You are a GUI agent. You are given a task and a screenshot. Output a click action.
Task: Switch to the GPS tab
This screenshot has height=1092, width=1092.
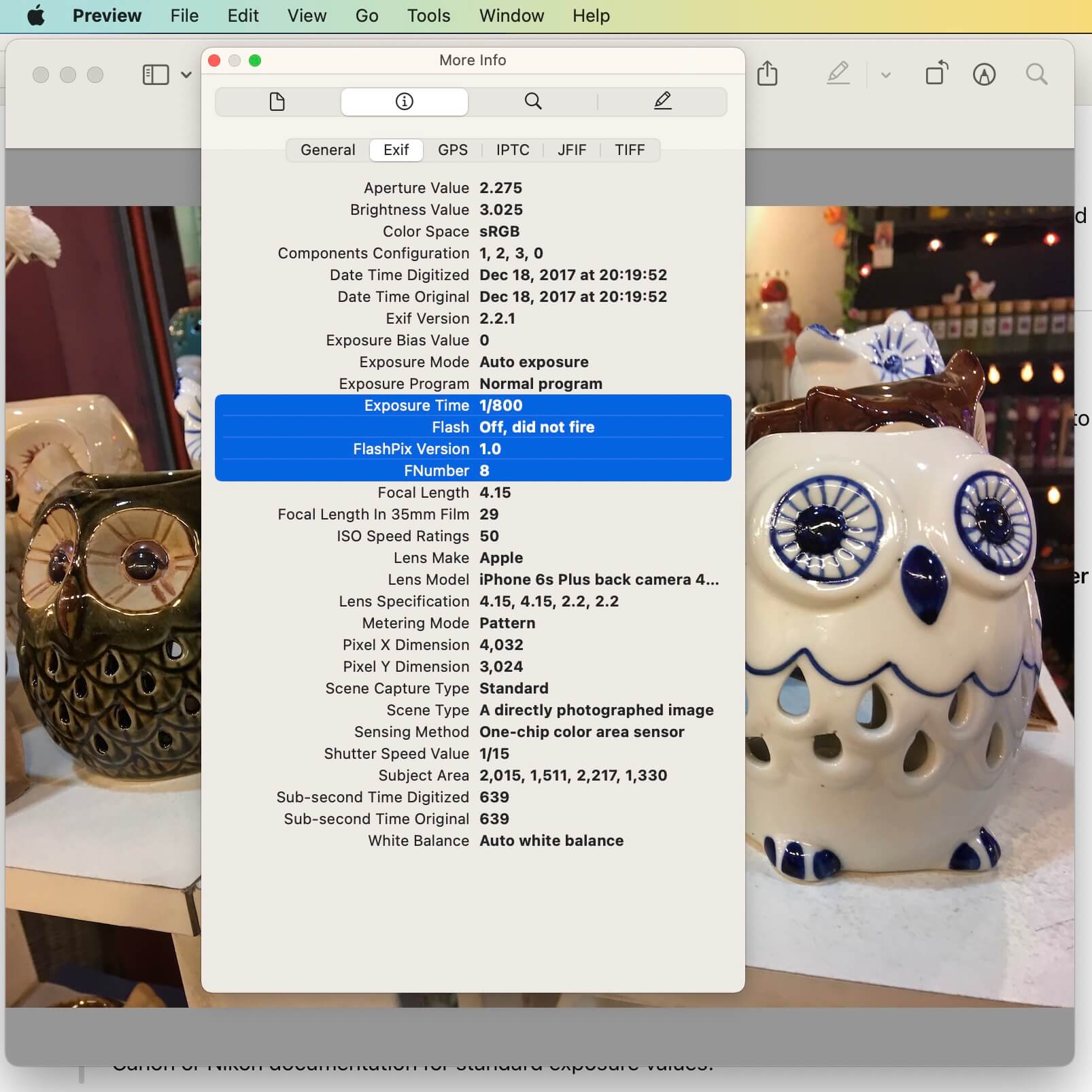tap(452, 150)
